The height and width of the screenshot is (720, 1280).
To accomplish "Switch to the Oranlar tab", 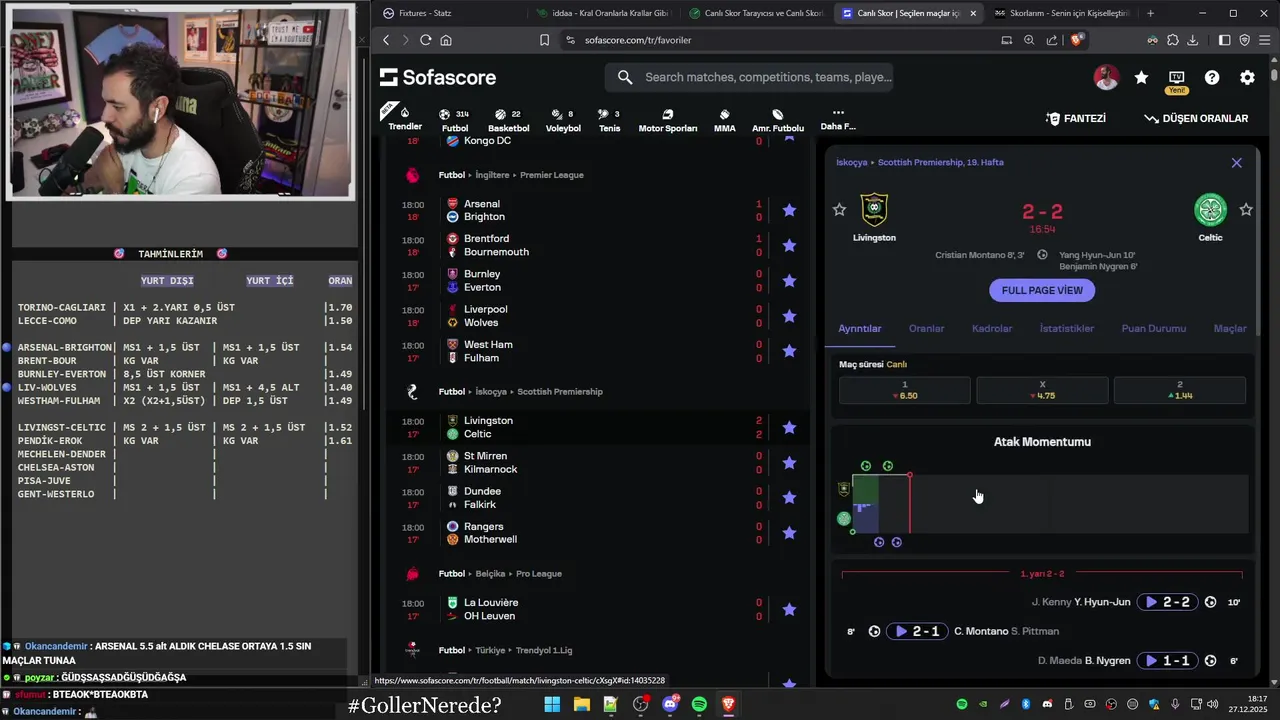I will click(927, 328).
